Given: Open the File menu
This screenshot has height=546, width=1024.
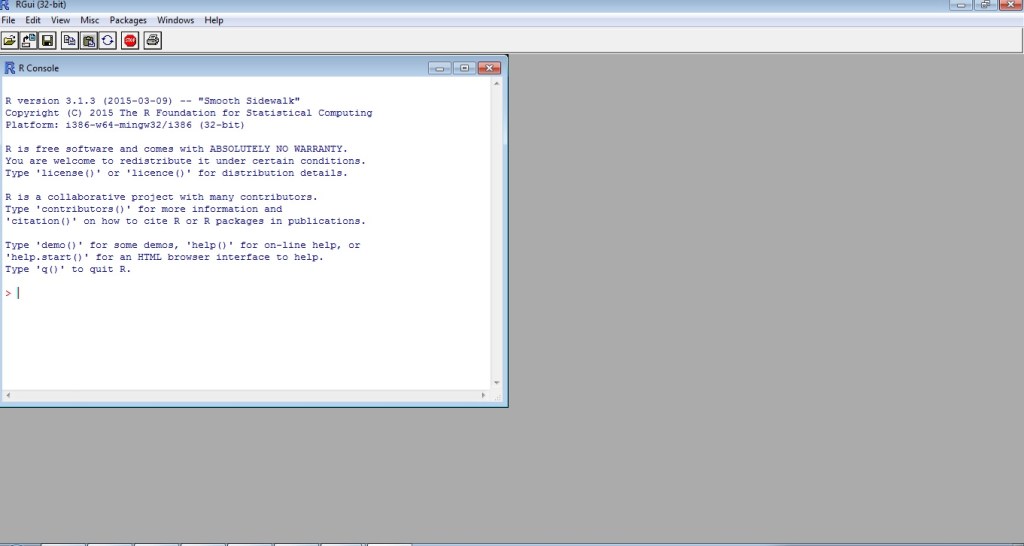Looking at the screenshot, I should (9, 20).
